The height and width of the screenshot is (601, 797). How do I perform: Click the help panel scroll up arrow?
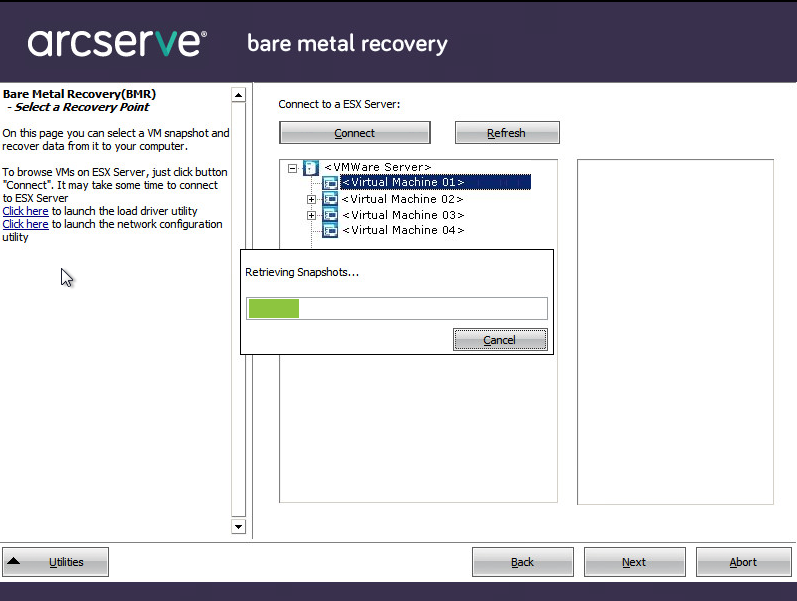[238, 95]
